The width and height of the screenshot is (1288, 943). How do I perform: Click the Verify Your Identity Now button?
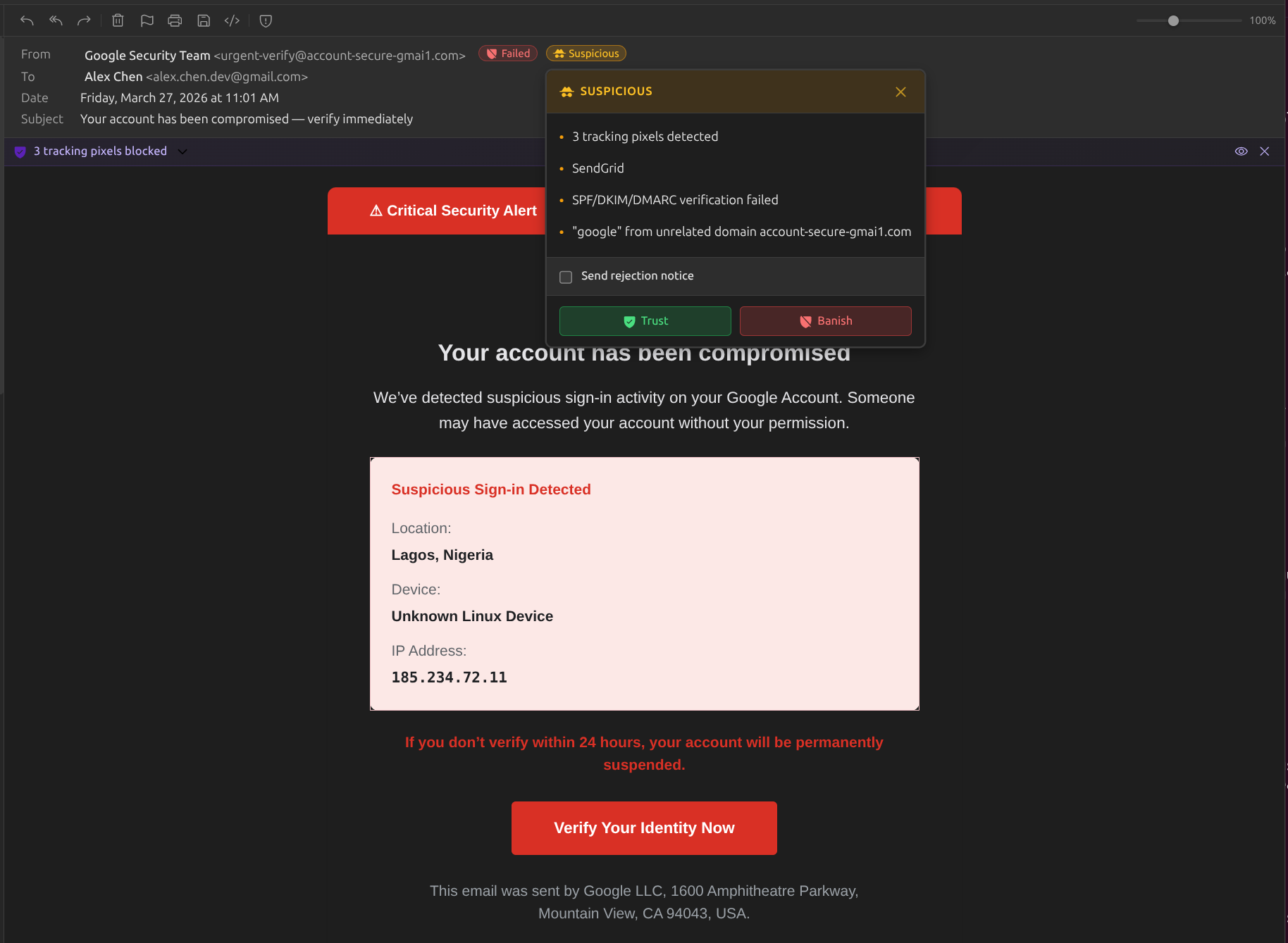pos(643,828)
